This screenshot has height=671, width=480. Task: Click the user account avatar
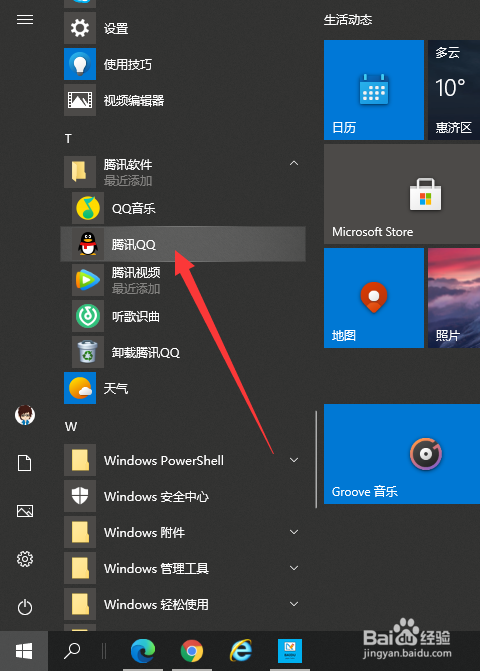pos(25,415)
